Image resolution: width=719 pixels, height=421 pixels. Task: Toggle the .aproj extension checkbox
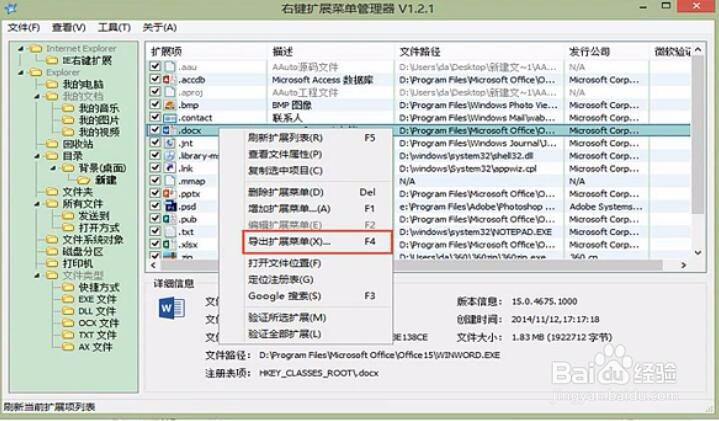(x=155, y=92)
